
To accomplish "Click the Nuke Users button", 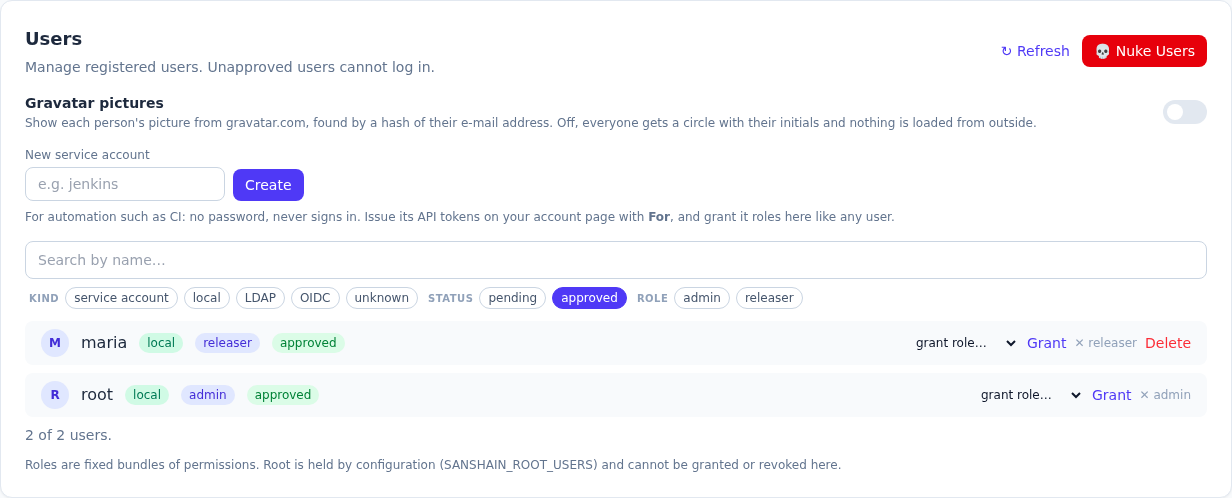I will tap(1144, 51).
